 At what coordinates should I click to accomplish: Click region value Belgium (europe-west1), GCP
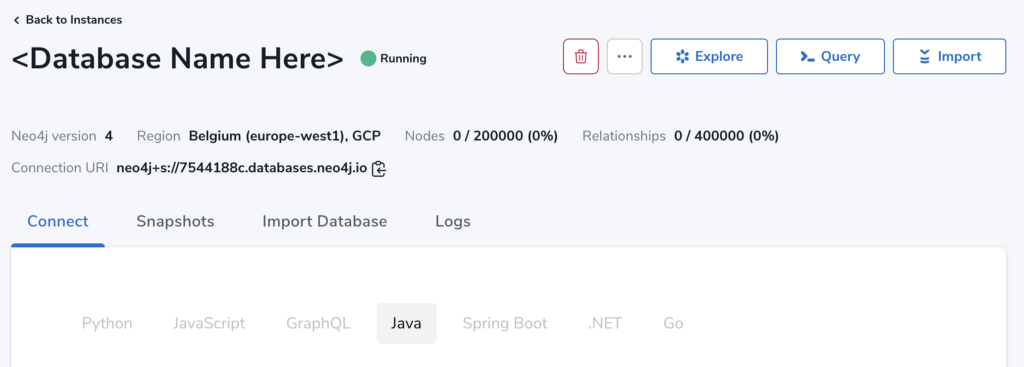(285, 136)
